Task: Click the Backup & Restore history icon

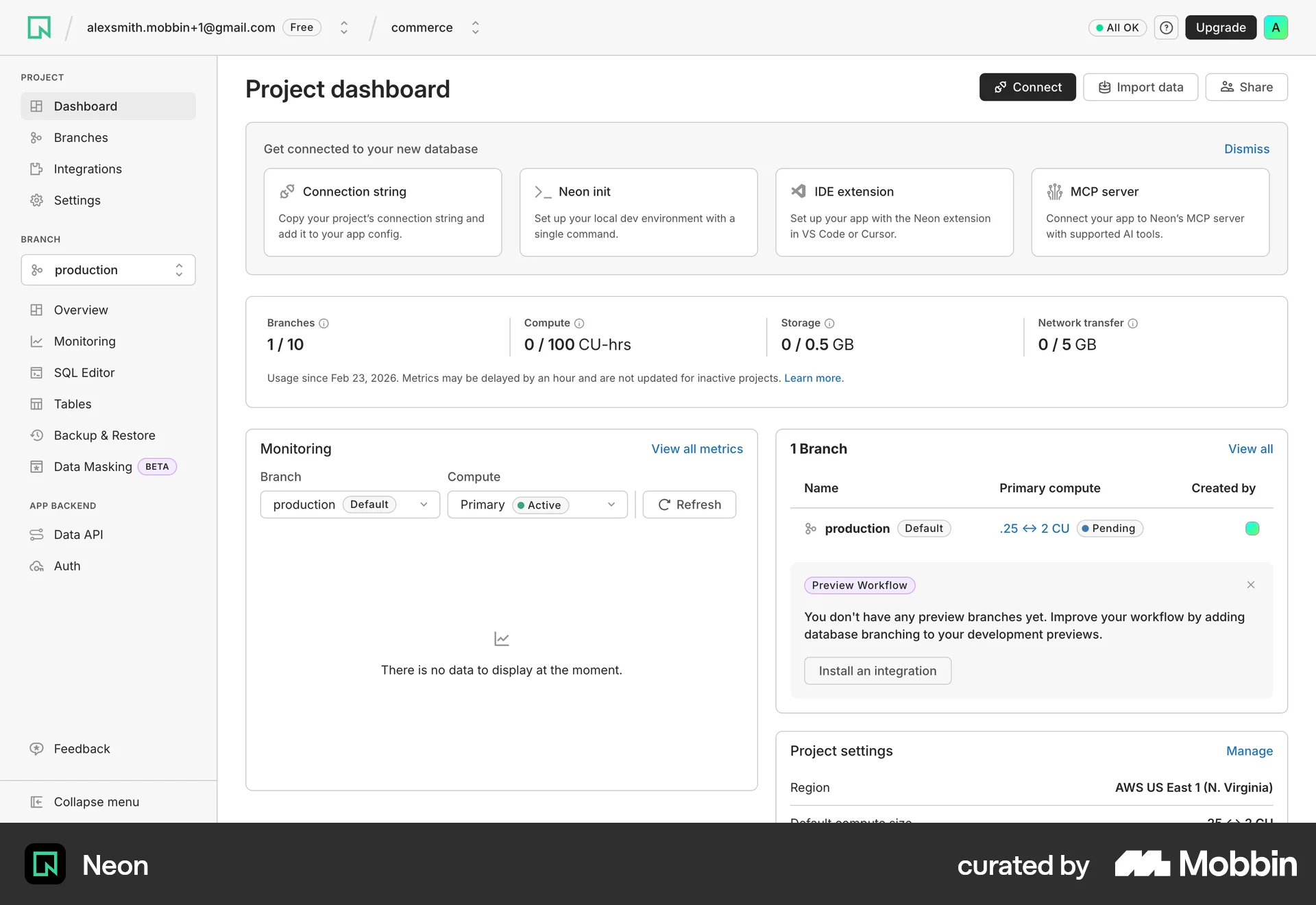Action: [36, 435]
